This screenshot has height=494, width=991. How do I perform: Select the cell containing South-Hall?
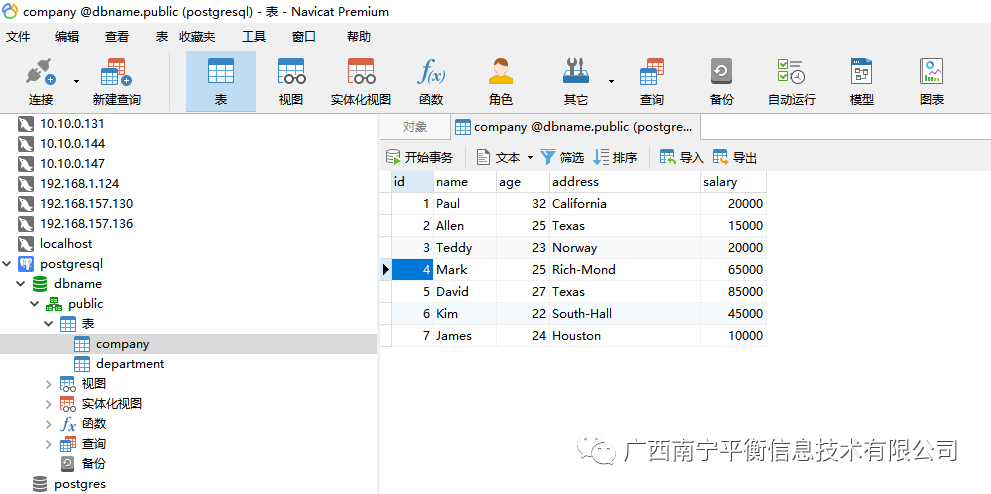[x=625, y=313]
